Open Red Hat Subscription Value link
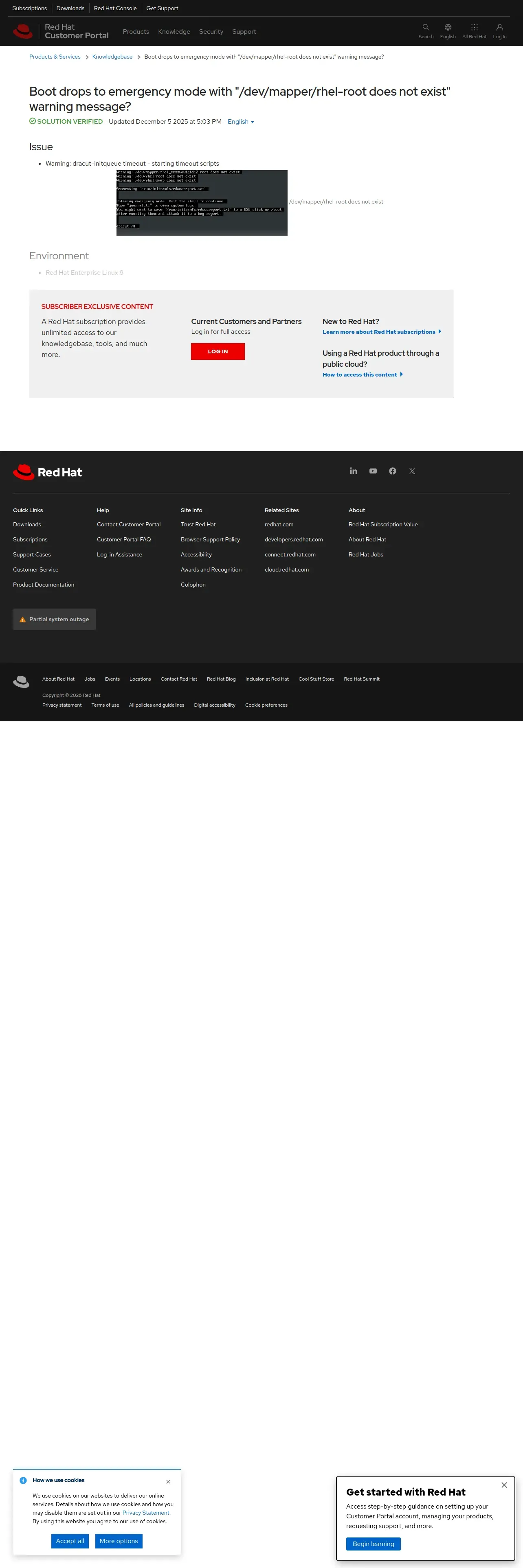This screenshot has width=523, height=1568. coord(383,524)
